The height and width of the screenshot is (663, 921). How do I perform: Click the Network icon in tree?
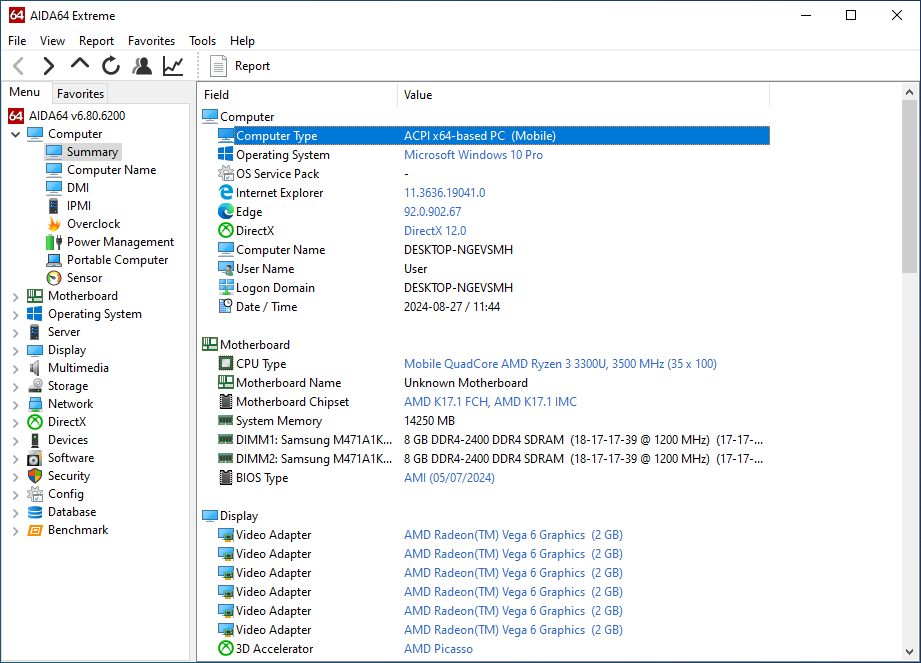(35, 404)
